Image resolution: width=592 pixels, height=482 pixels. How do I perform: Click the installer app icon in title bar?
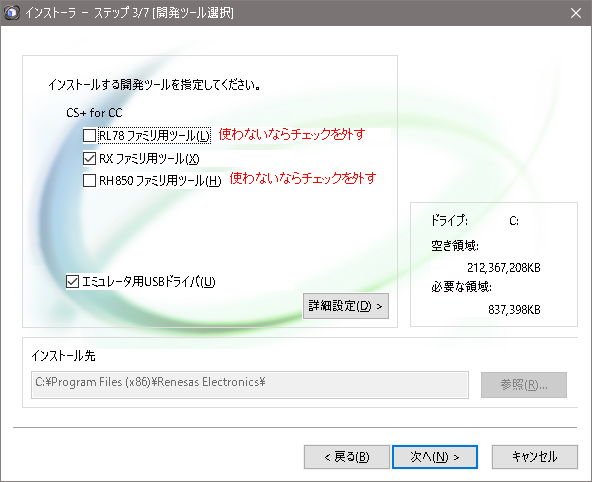(12, 13)
